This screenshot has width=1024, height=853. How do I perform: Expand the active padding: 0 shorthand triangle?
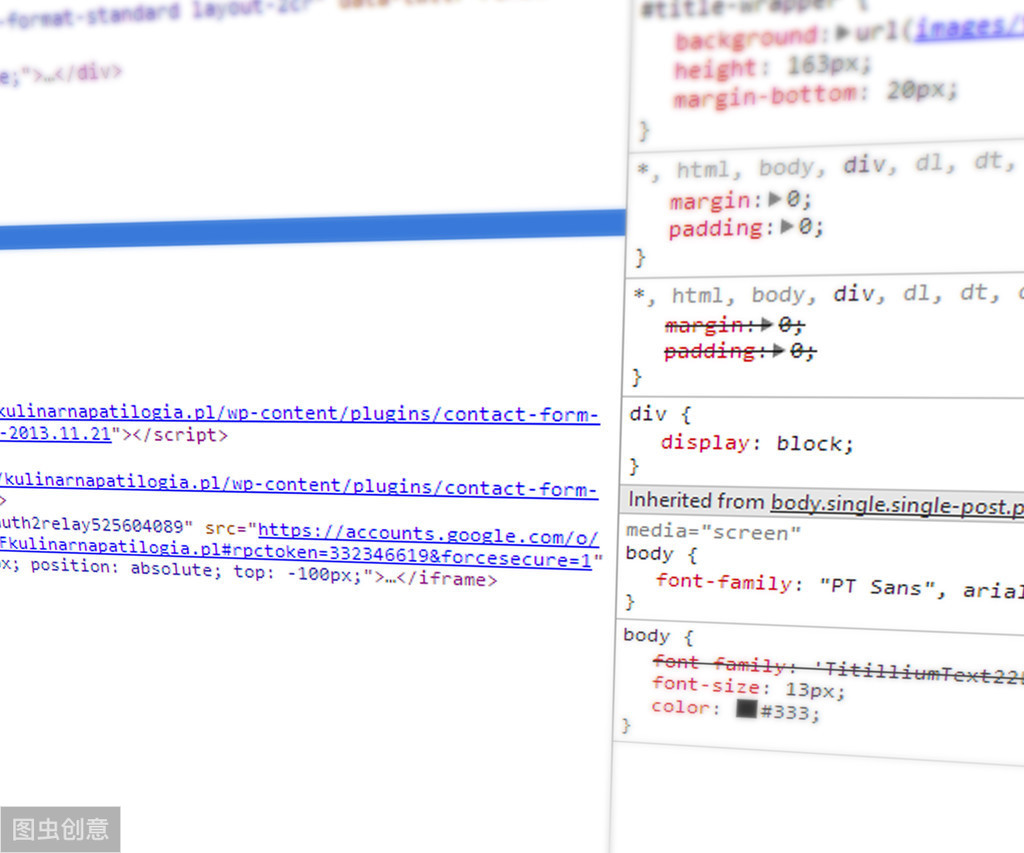point(787,227)
